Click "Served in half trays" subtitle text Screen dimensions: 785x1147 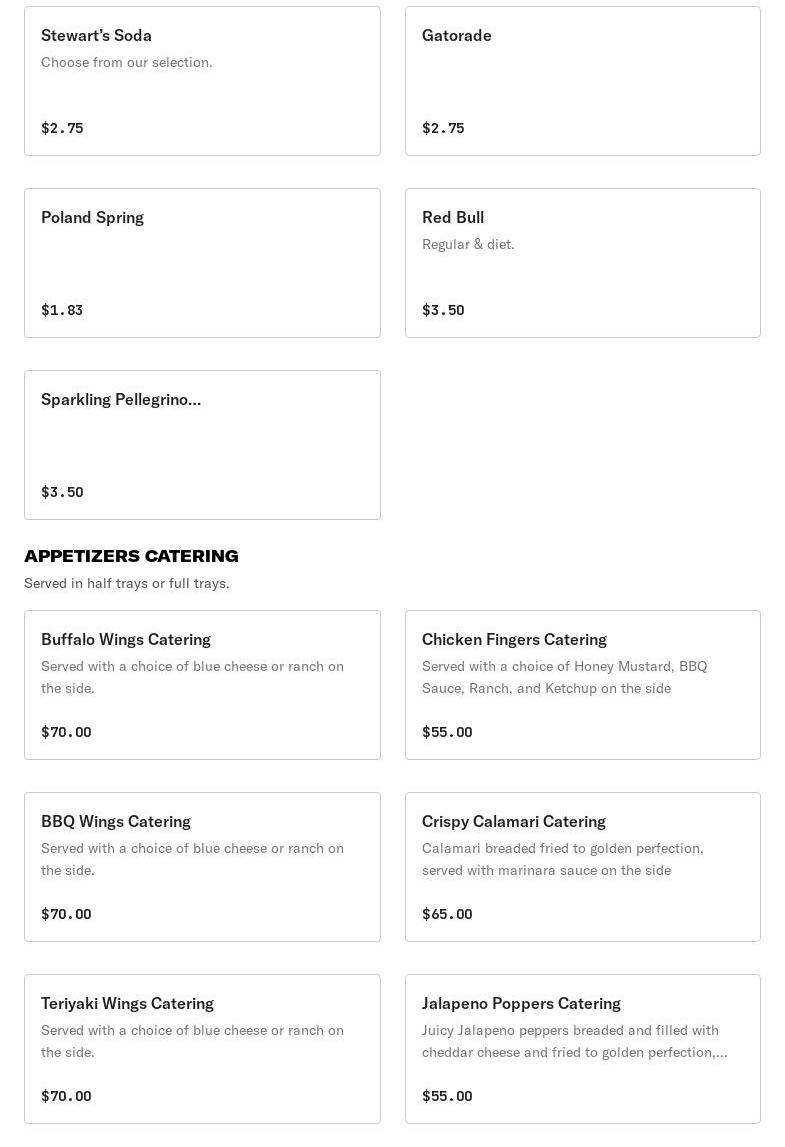(126, 583)
